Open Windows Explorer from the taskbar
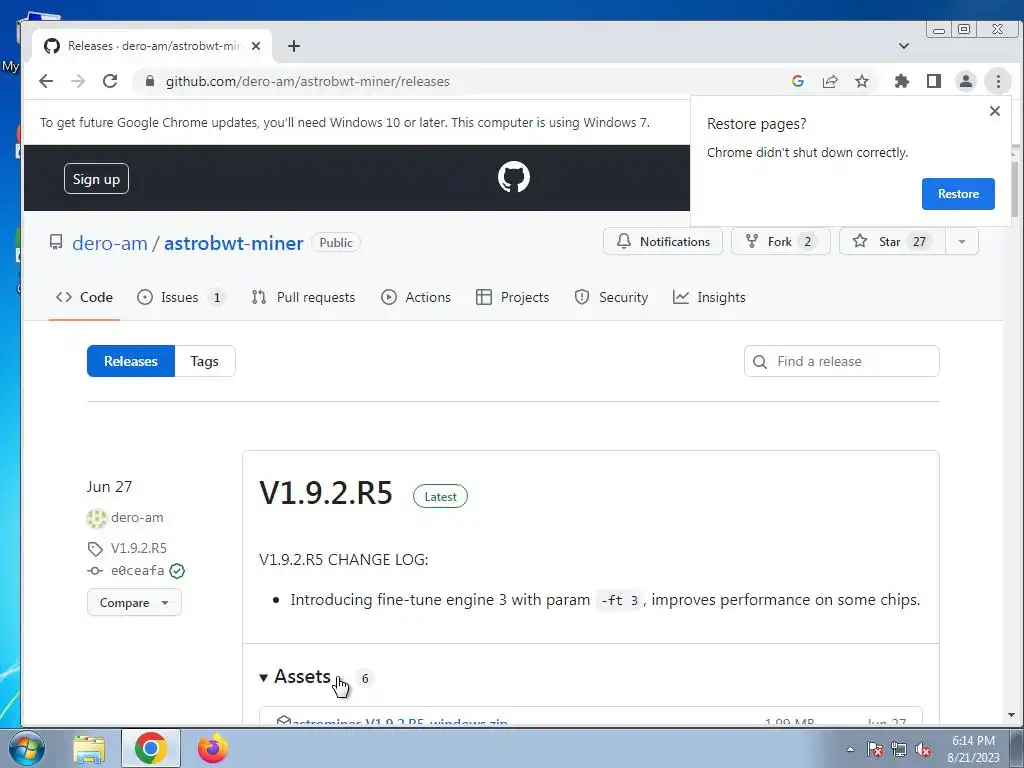Viewport: 1024px width, 768px height. (x=89, y=748)
